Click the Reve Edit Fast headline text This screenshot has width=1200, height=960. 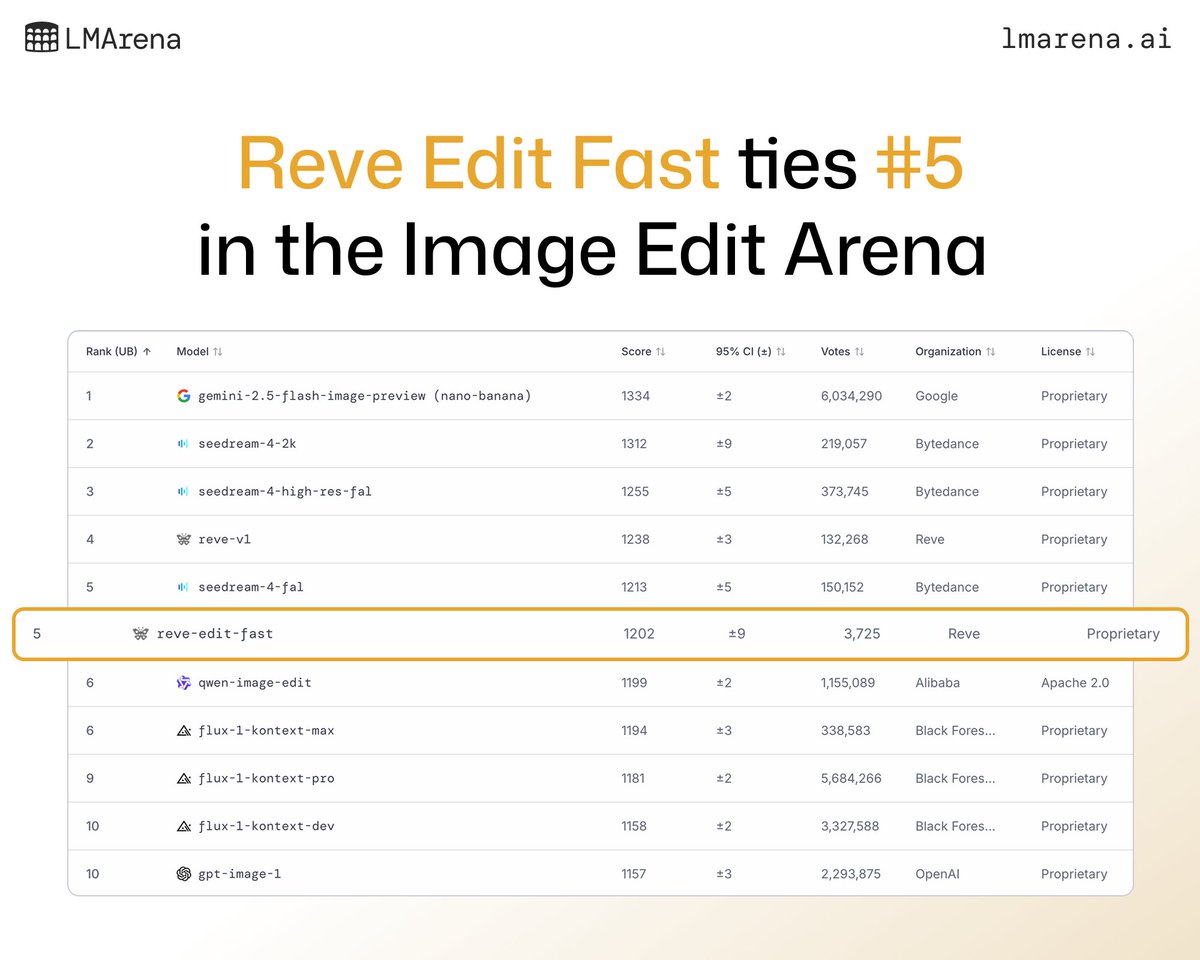tap(479, 164)
